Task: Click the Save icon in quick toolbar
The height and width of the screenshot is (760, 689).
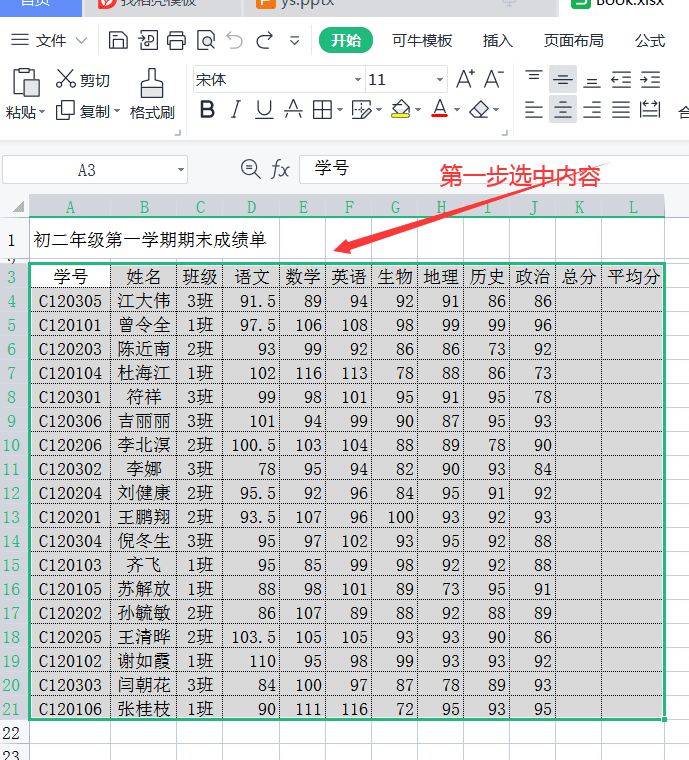Action: [118, 40]
